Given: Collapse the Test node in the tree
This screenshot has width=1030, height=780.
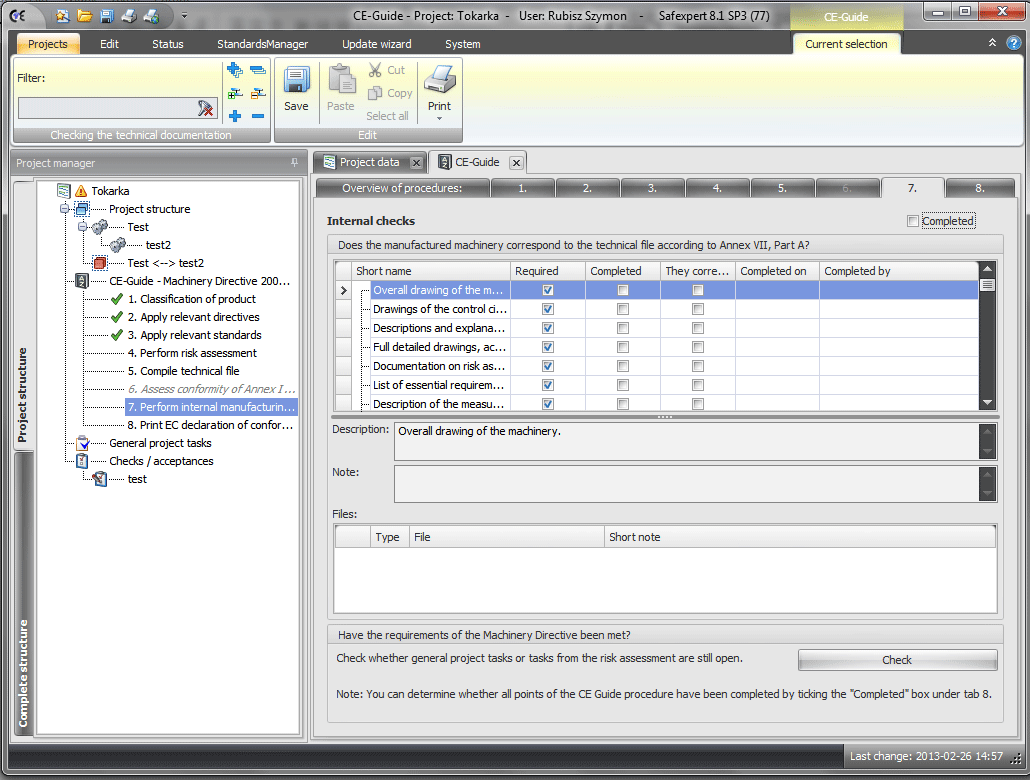Looking at the screenshot, I should coord(84,227).
